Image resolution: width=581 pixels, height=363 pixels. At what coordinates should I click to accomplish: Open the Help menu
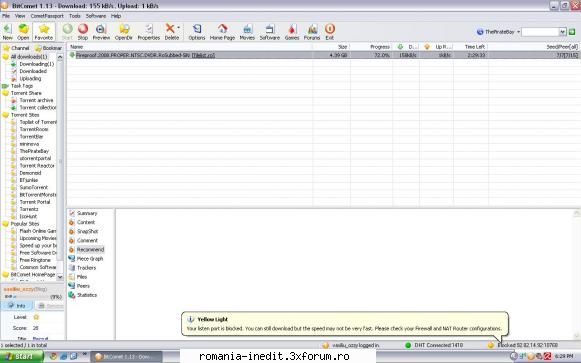tap(116, 16)
